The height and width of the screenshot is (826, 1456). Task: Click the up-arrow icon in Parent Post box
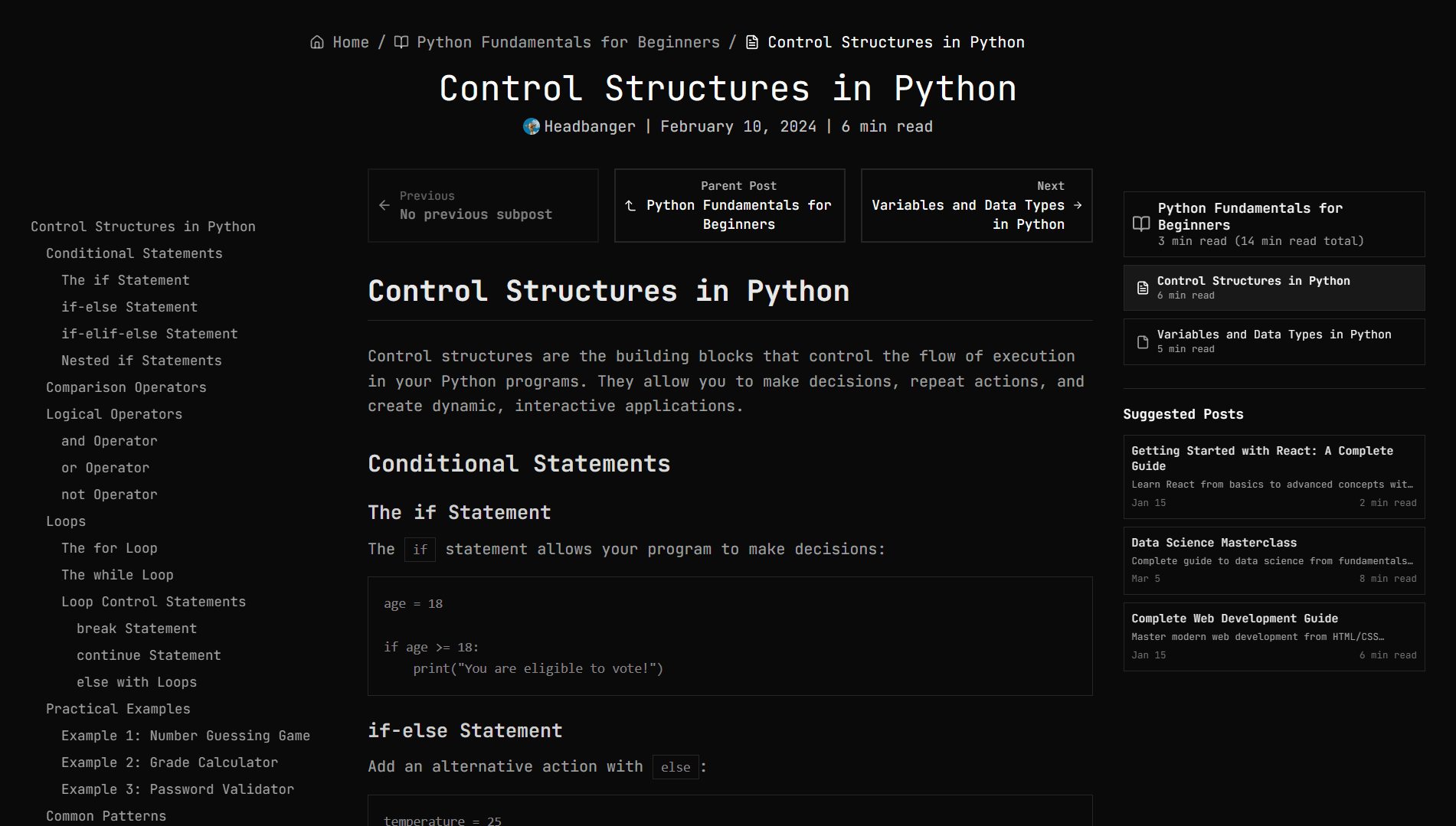pos(630,205)
